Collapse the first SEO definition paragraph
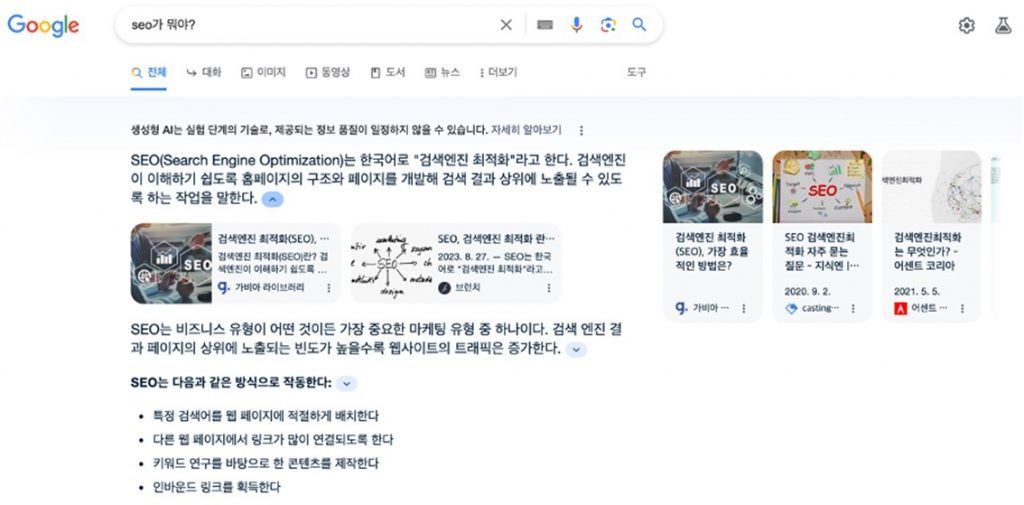The width and height of the screenshot is (1024, 505). click(x=272, y=199)
